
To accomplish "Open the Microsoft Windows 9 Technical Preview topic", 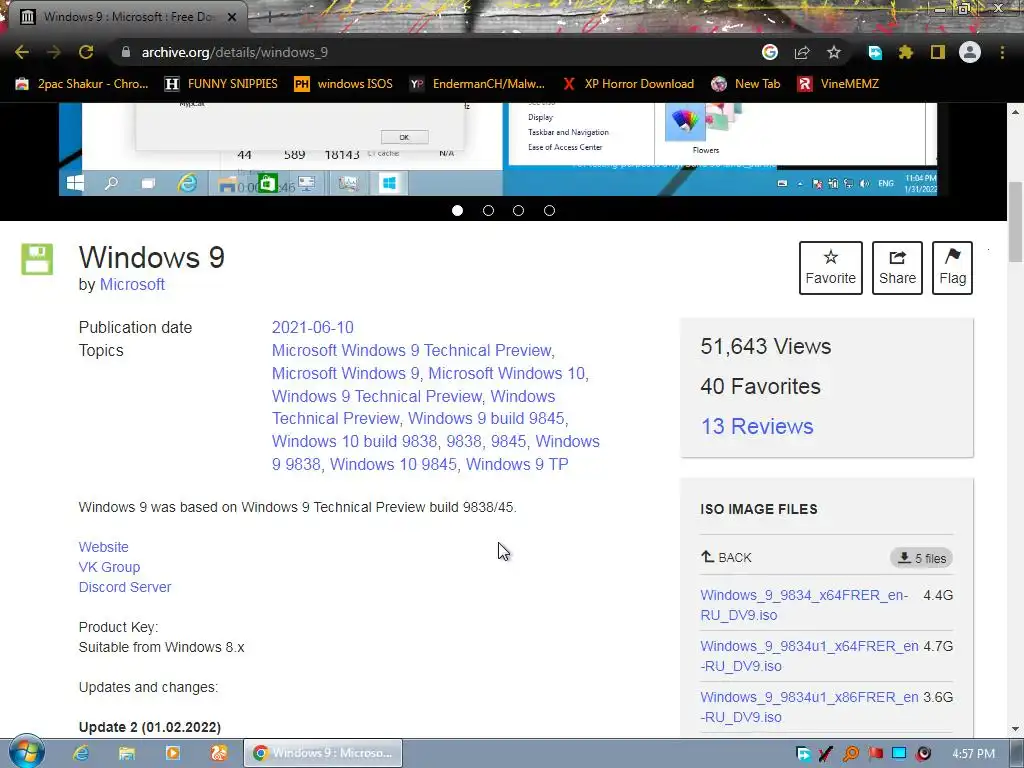I will [x=413, y=350].
